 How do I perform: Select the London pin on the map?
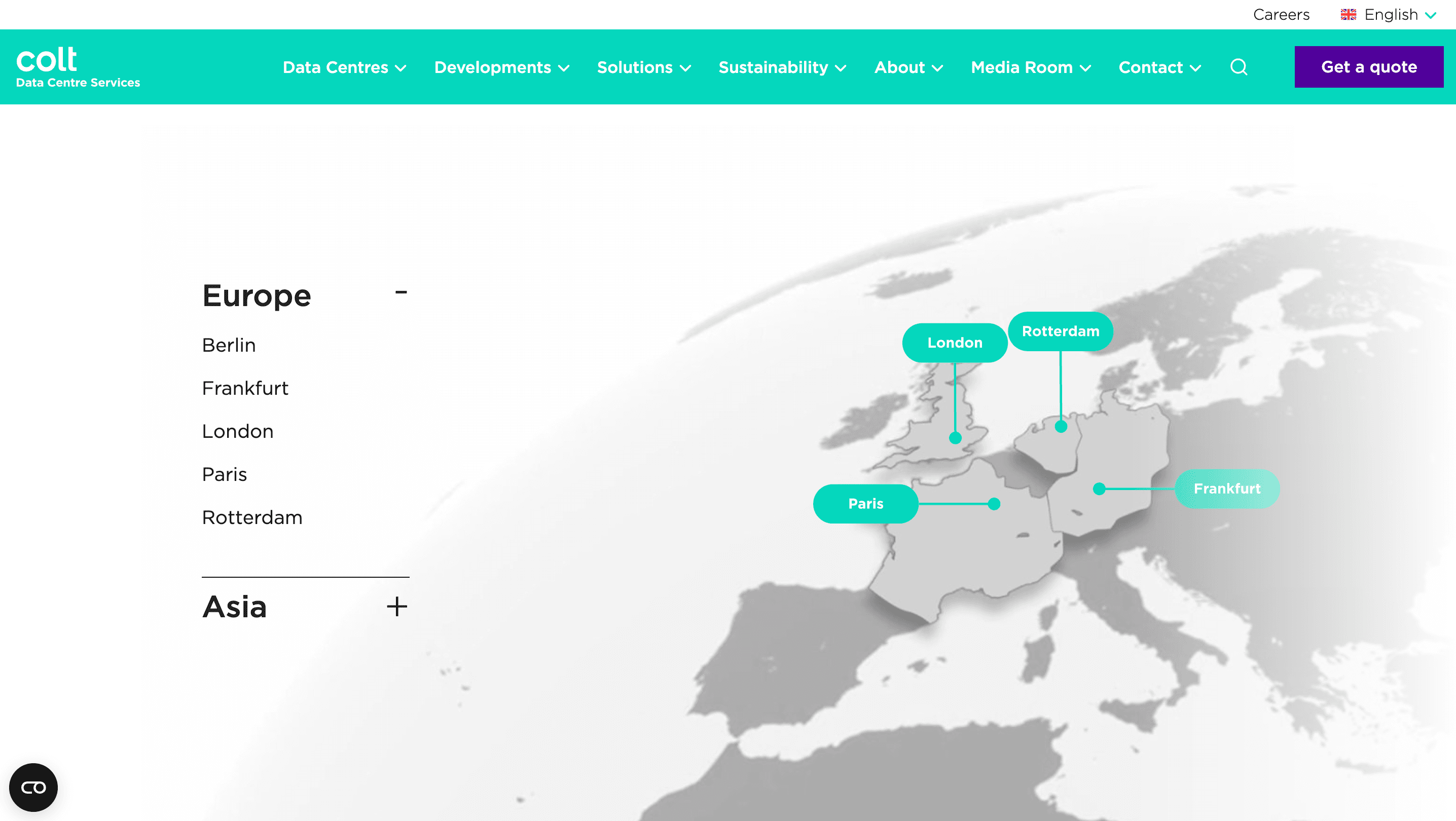(955, 343)
